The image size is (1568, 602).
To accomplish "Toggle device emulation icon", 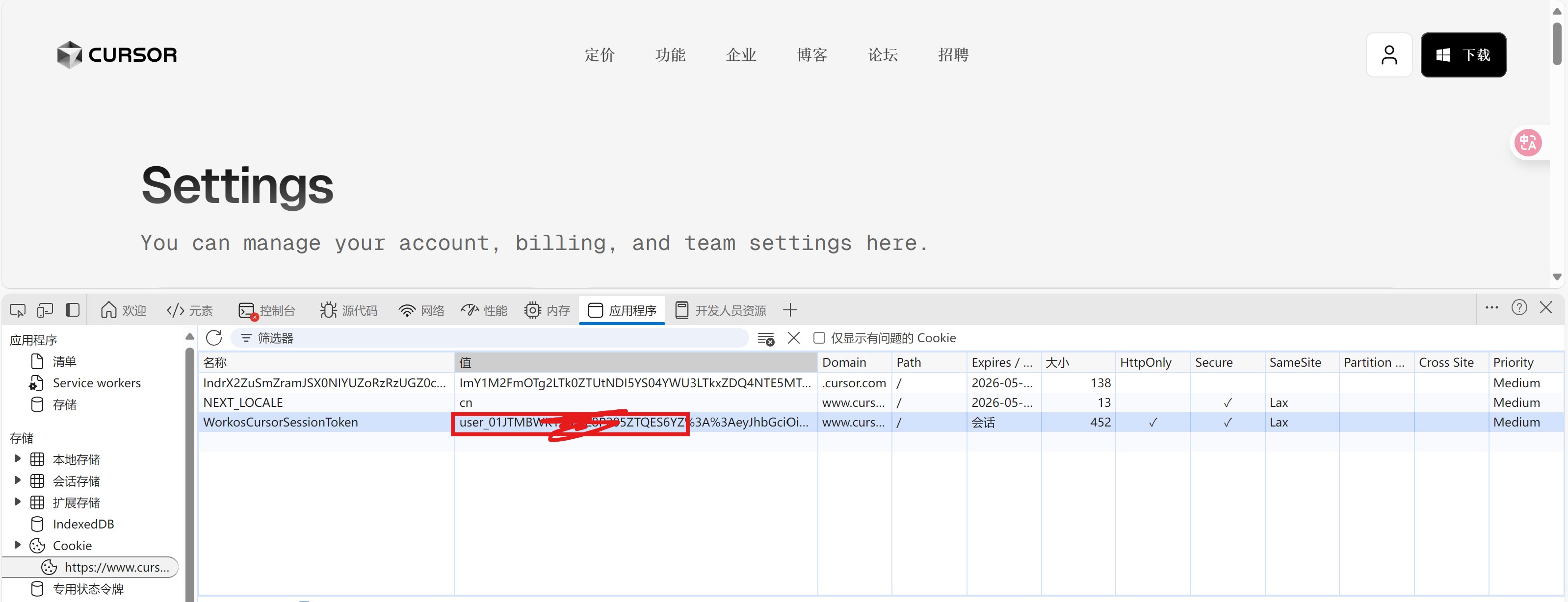I will (x=45, y=311).
